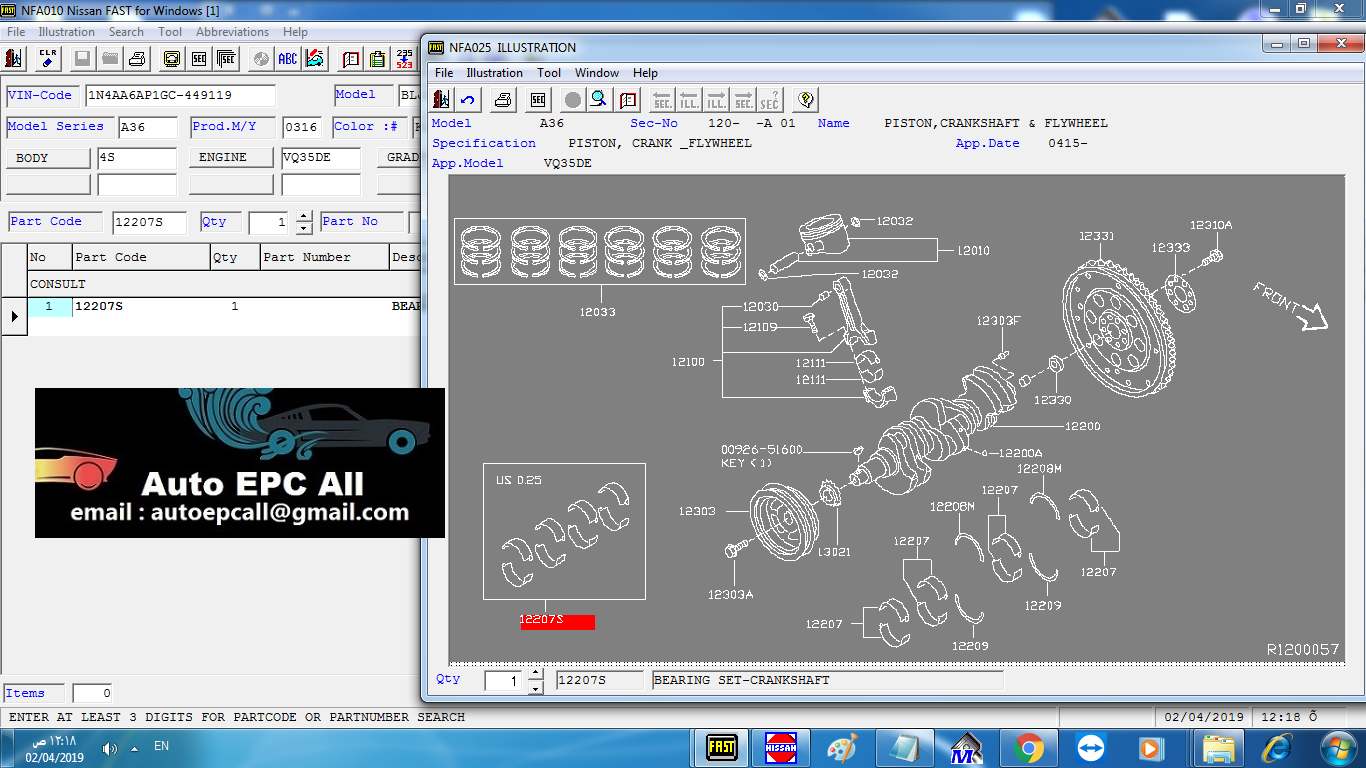This screenshot has width=1366, height=768.
Task: Click the Prod.M/Y field showing 0316
Action: (x=302, y=127)
